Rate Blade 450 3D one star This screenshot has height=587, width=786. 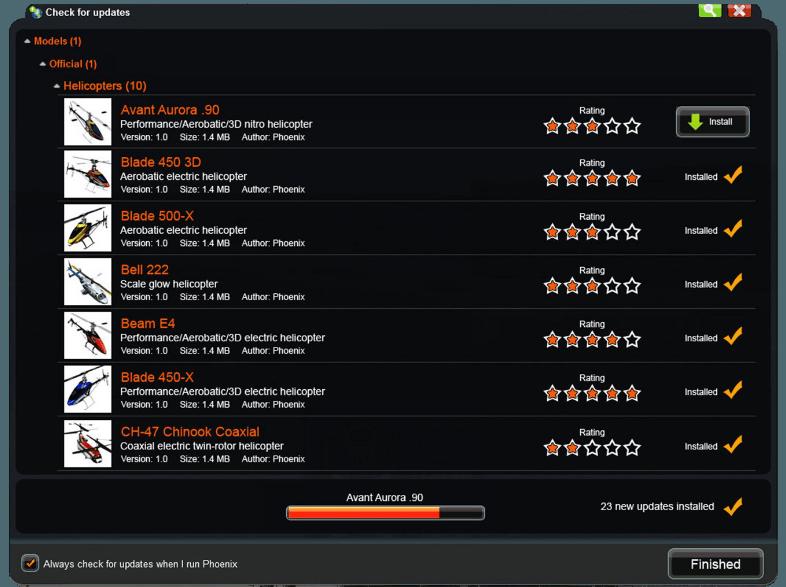tap(552, 178)
